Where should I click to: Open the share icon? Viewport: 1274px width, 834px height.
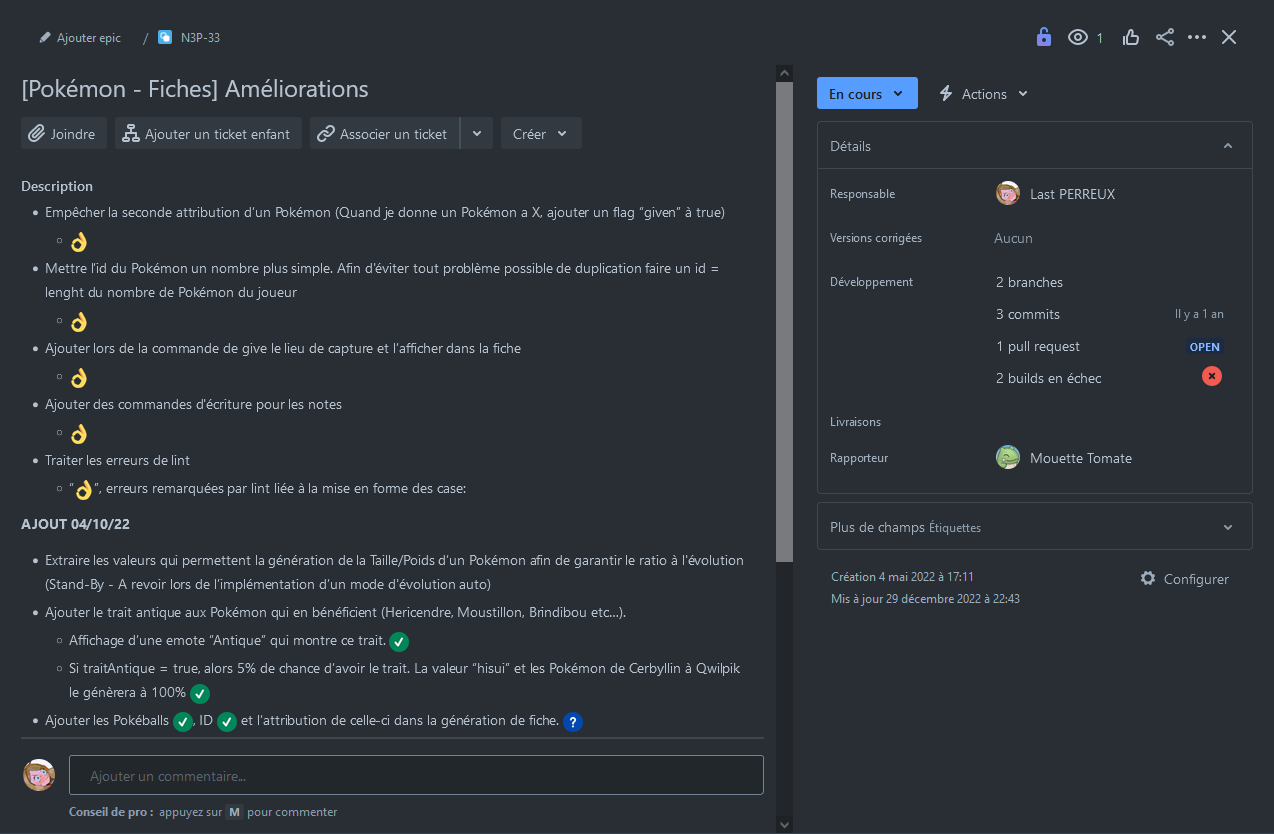1165,37
